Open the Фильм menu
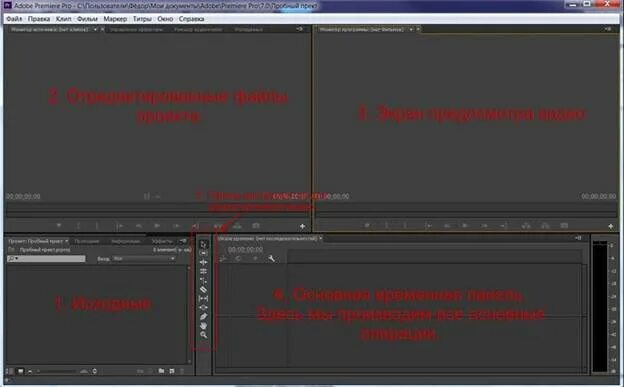The width and height of the screenshot is (624, 387). point(87,19)
